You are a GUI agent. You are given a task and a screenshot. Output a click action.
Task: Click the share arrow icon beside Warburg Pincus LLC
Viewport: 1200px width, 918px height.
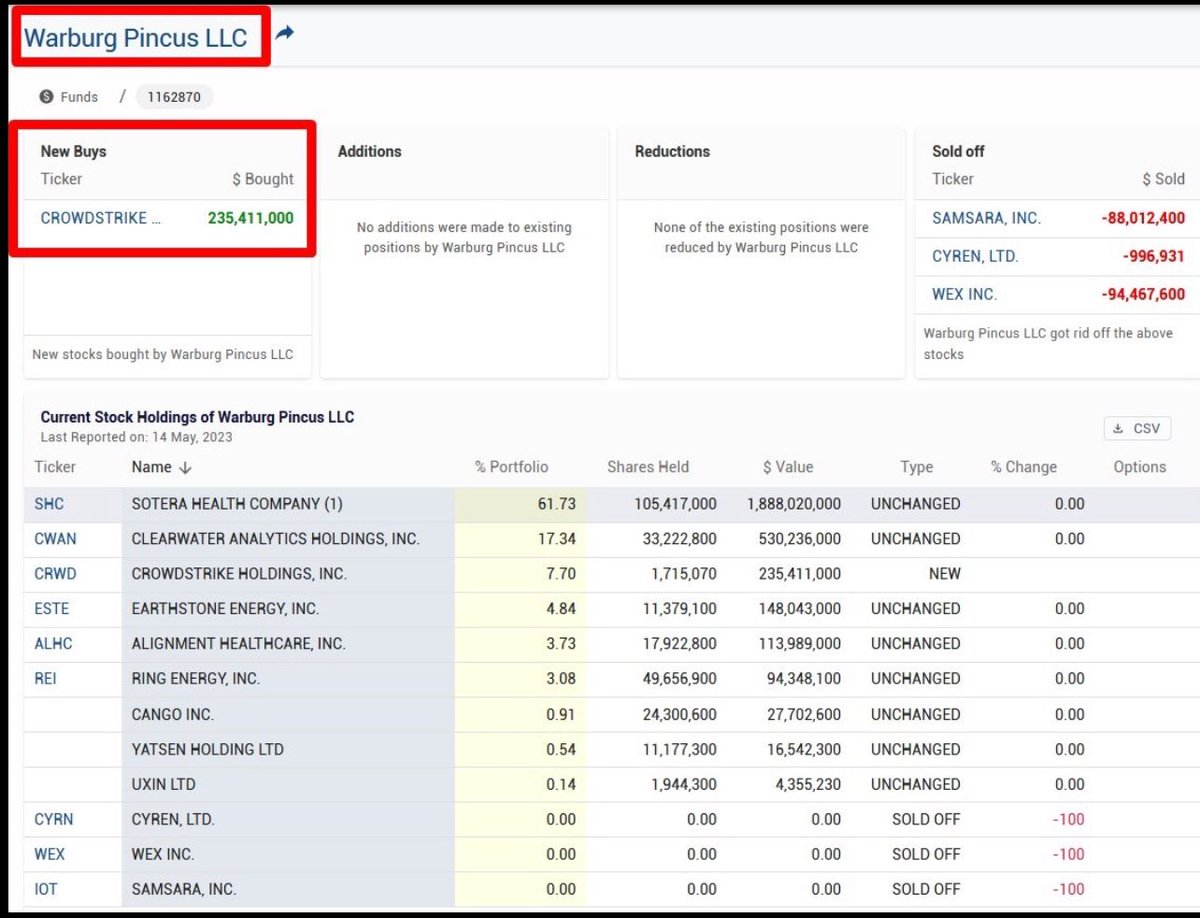[x=285, y=34]
